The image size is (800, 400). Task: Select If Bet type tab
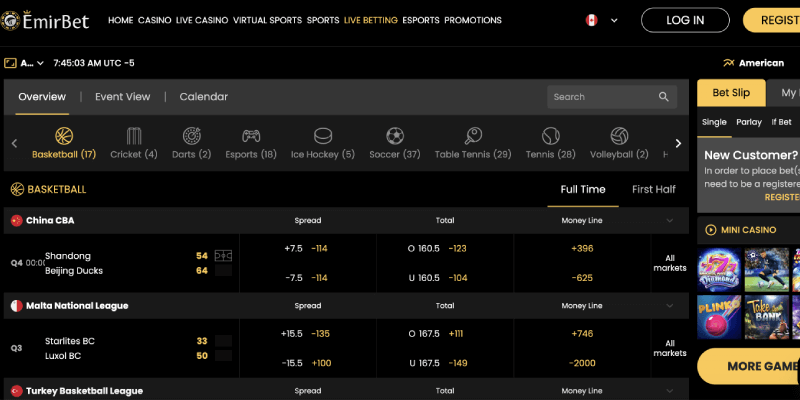tap(782, 122)
